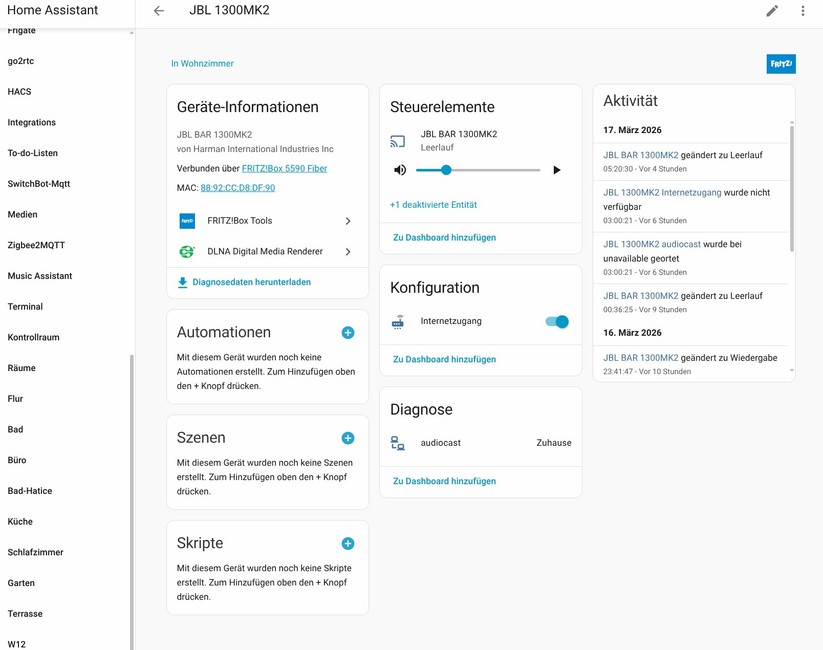The image size is (823, 650).
Task: Click the FRITZ! logo badge
Action: tap(781, 63)
